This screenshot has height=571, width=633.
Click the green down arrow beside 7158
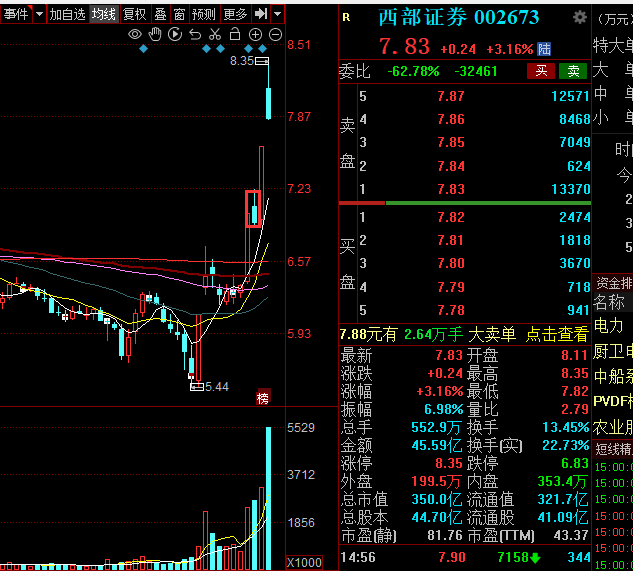pos(535,558)
